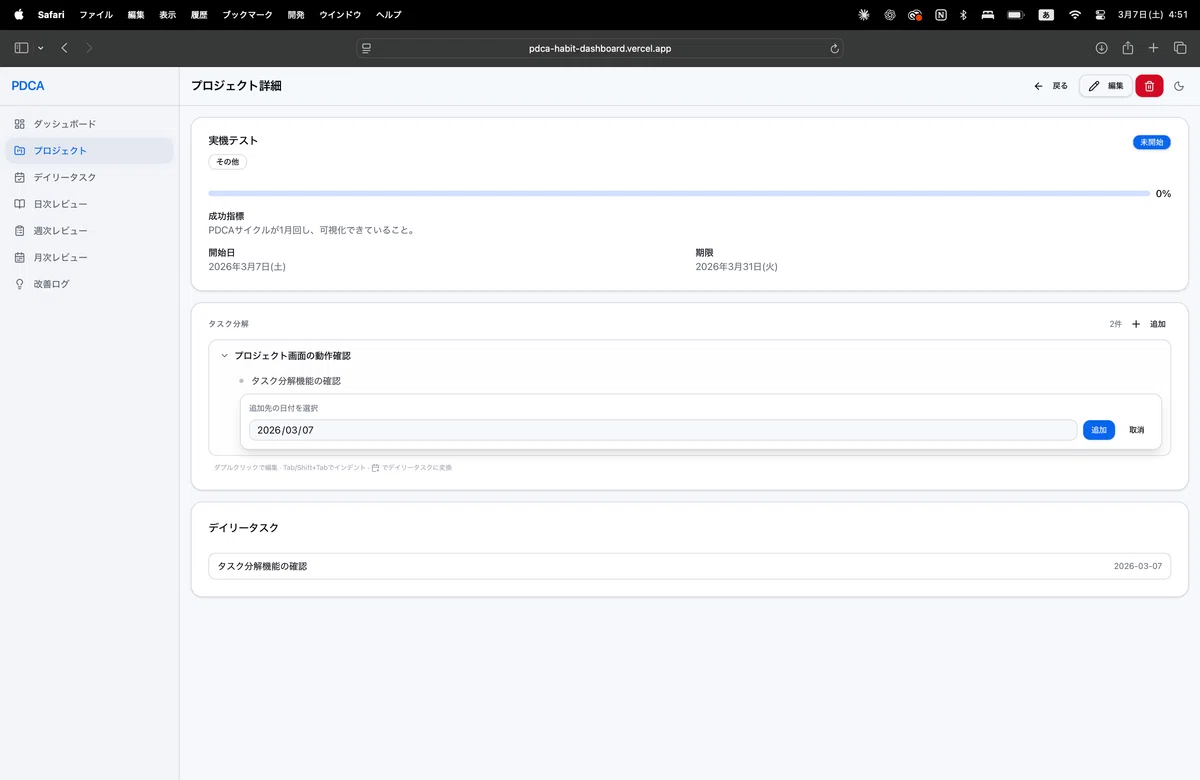Open the タスク分解機能の確認 daily task row
1200x780 pixels.
click(689, 566)
